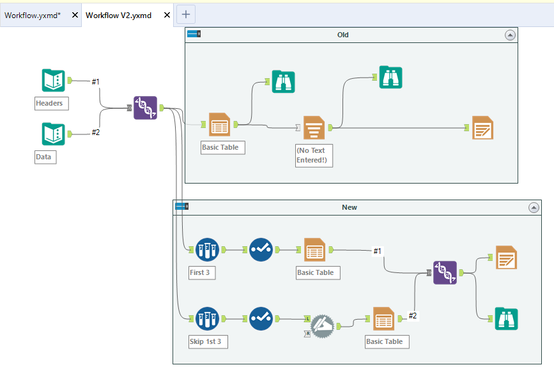Viewport: 554px width, 371px height.
Task: Click the Select tool after First 3
Action: pos(261,249)
